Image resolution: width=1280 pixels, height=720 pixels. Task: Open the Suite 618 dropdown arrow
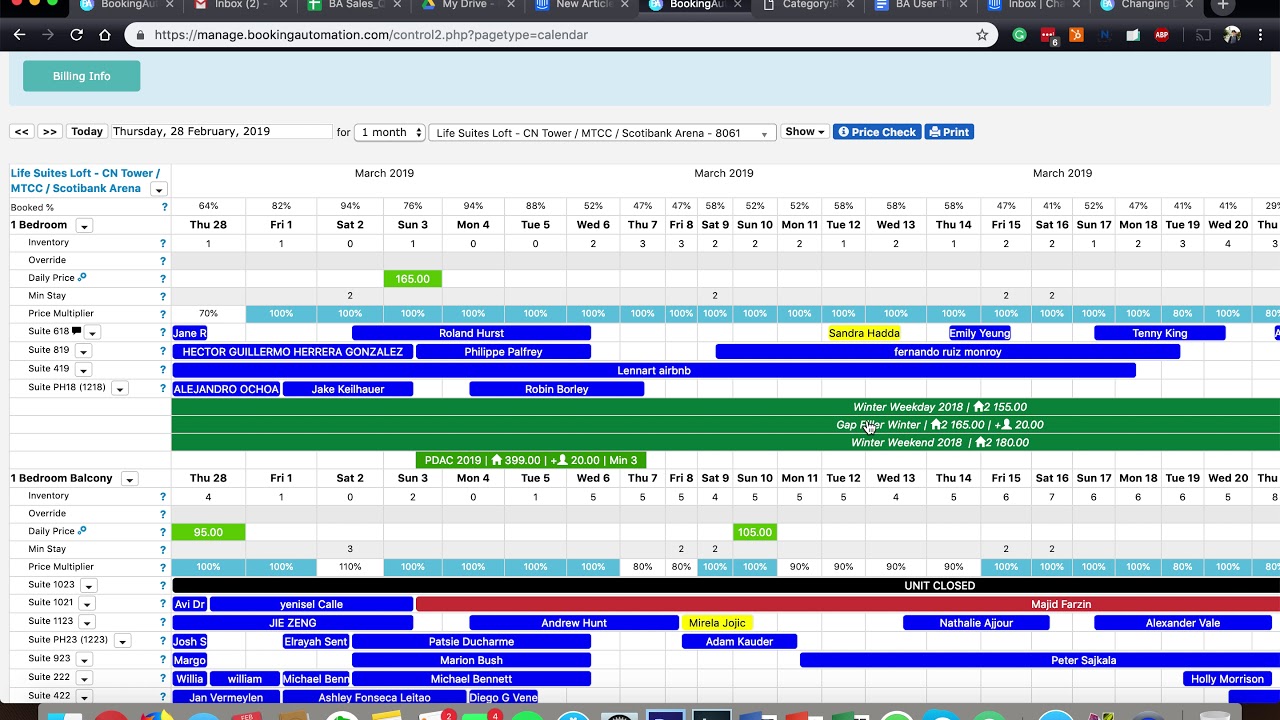pos(92,333)
